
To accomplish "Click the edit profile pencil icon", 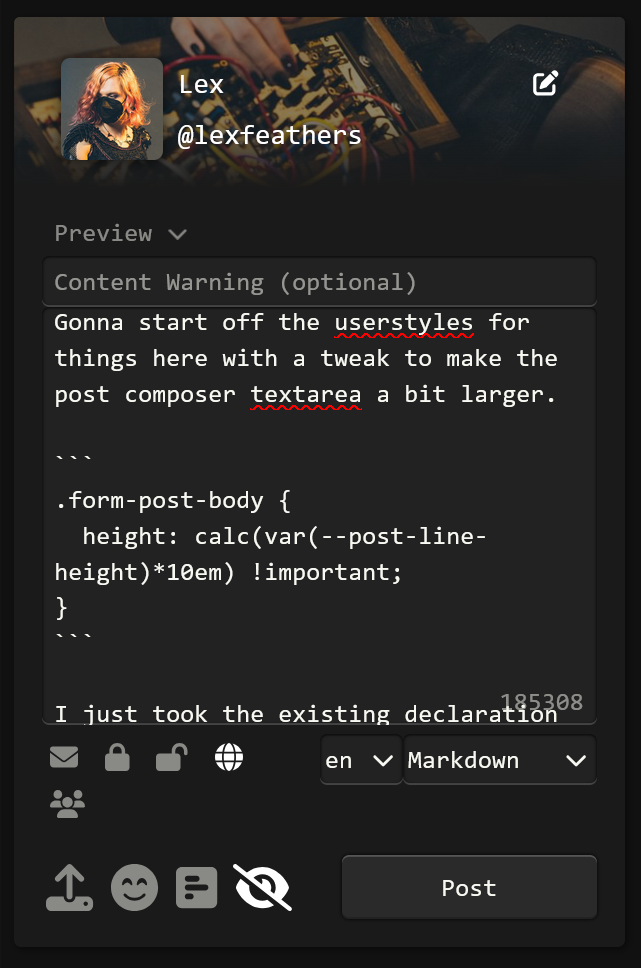I will pos(545,84).
